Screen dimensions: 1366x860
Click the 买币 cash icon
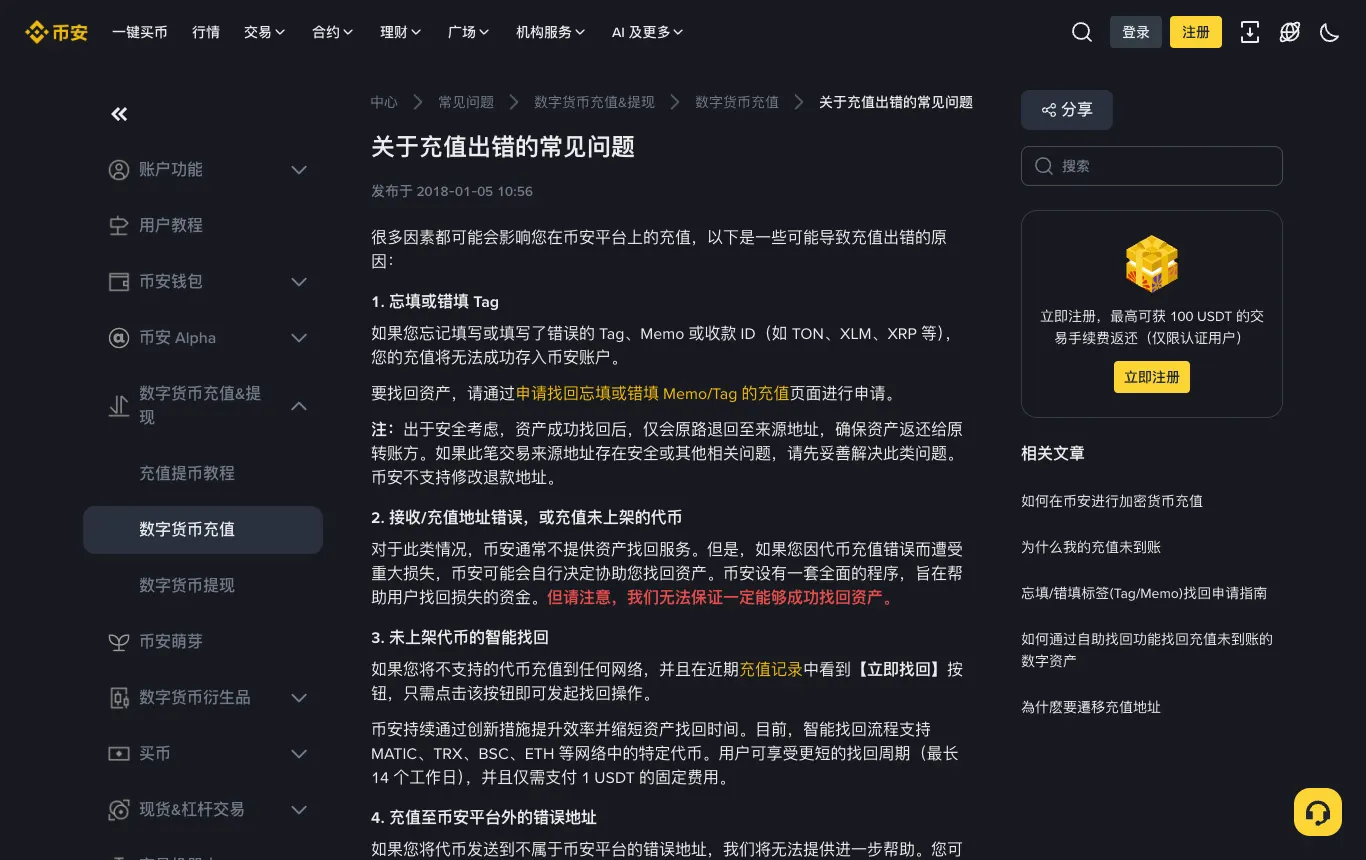(119, 754)
